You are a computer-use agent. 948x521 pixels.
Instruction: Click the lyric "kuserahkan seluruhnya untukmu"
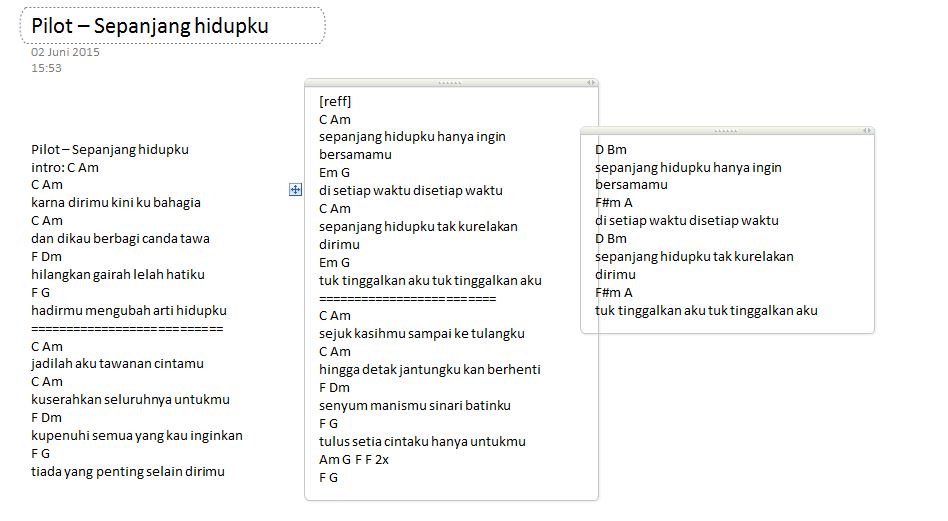[130, 400]
